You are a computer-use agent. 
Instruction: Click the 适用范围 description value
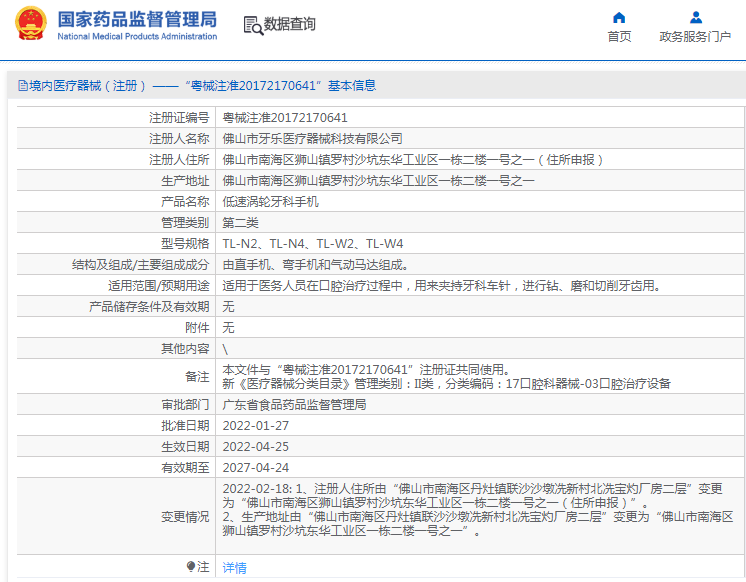(x=442, y=286)
